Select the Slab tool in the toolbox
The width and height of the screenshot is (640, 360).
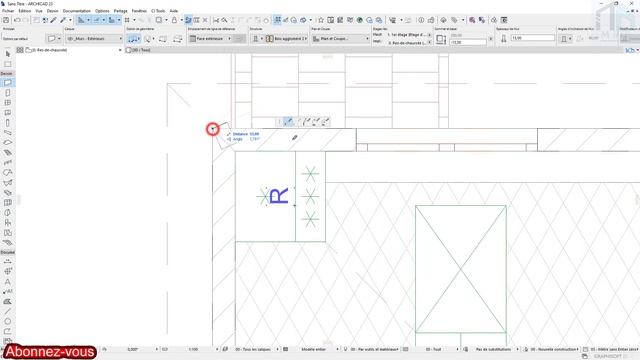[8, 142]
